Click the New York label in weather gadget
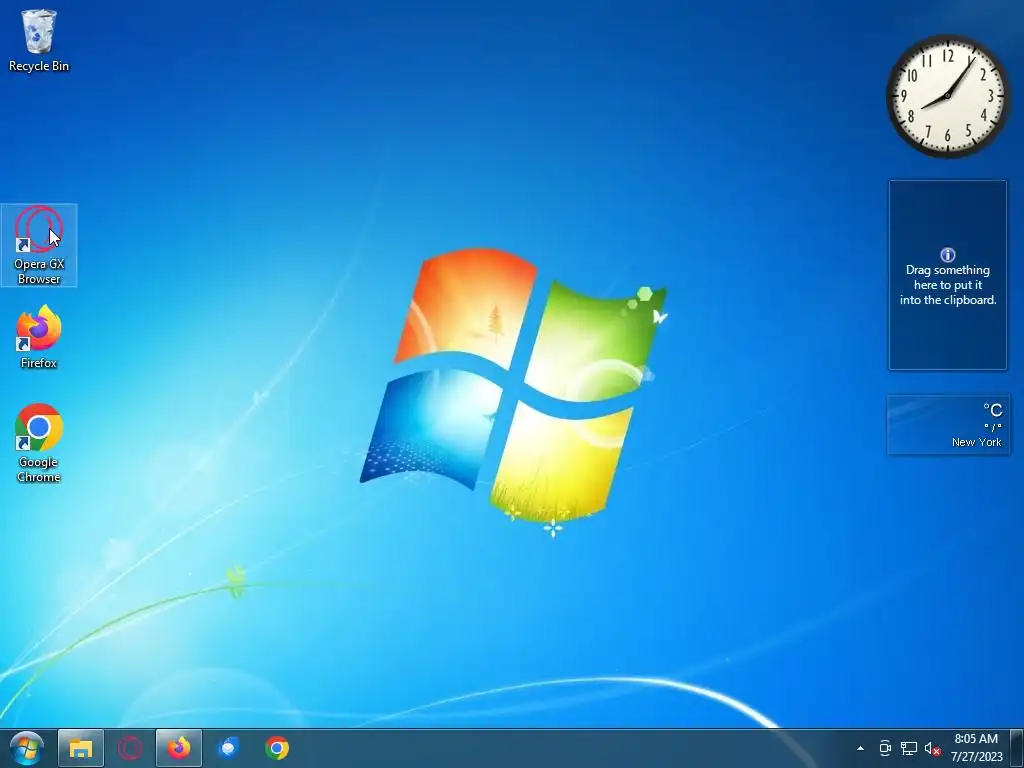The width and height of the screenshot is (1024, 768). [x=976, y=442]
